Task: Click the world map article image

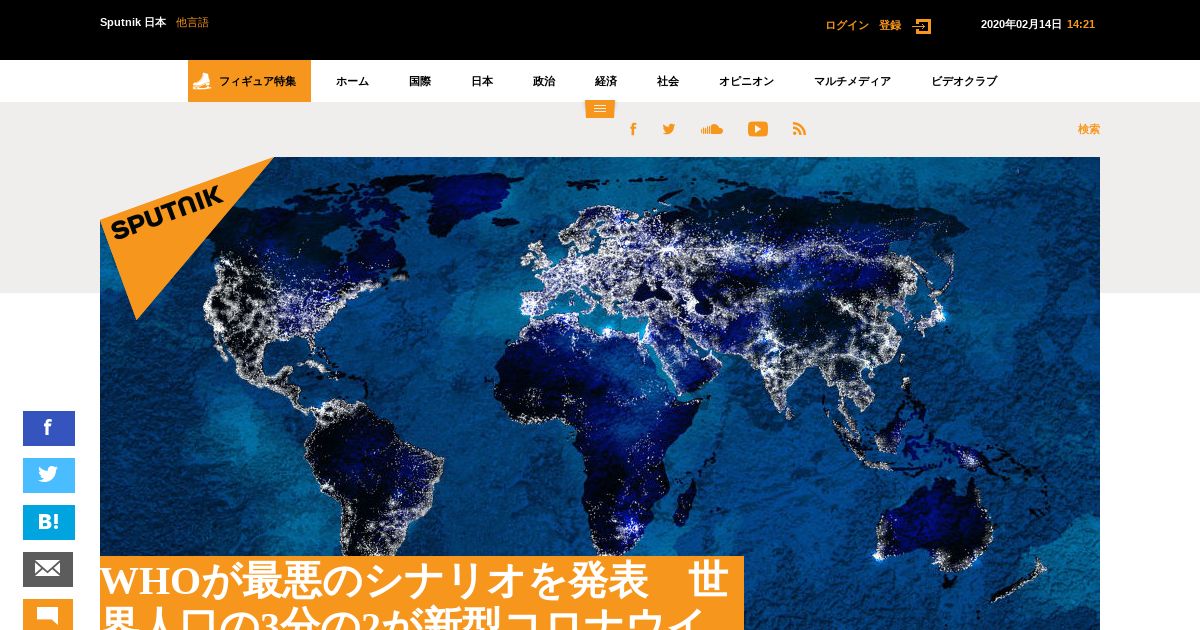Action: click(x=600, y=393)
